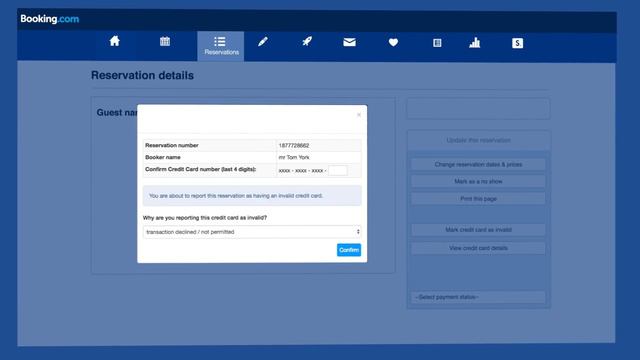Screen dimensions: 640x360
Task: Click the Confirm button
Action: click(349, 250)
